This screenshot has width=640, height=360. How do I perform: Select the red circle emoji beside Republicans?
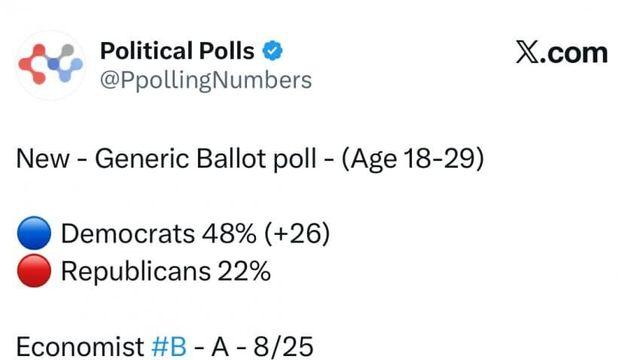[34, 271]
